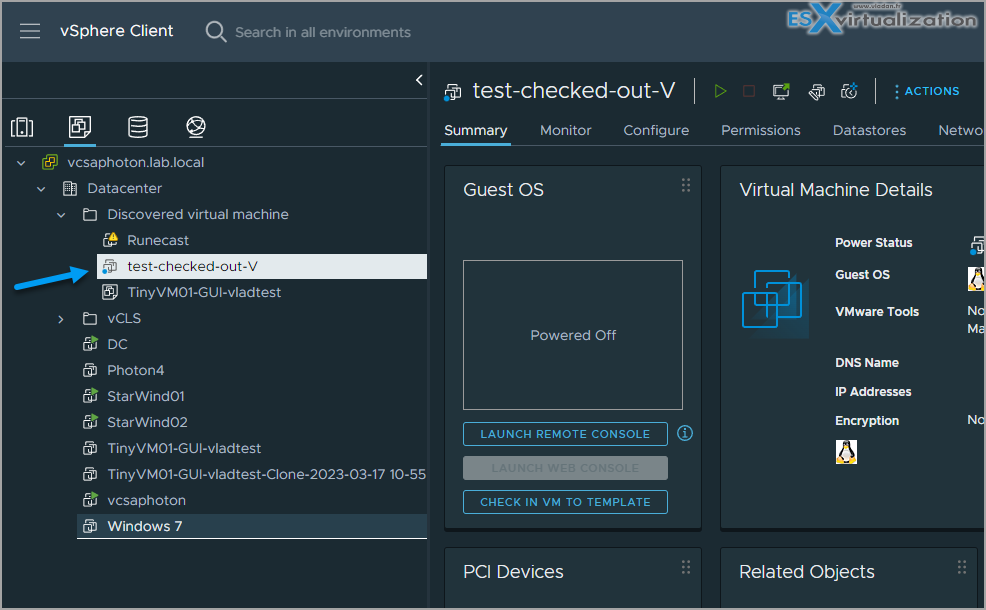The image size is (986, 610).
Task: Click the Photon4 VM icon
Action: [x=91, y=370]
